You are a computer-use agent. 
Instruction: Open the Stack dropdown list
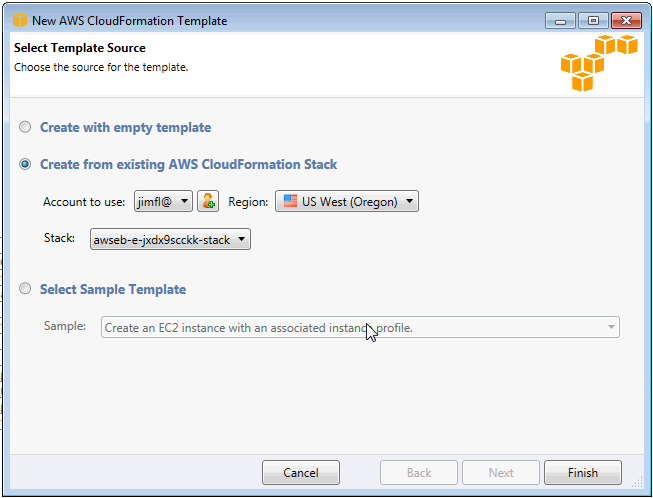170,240
